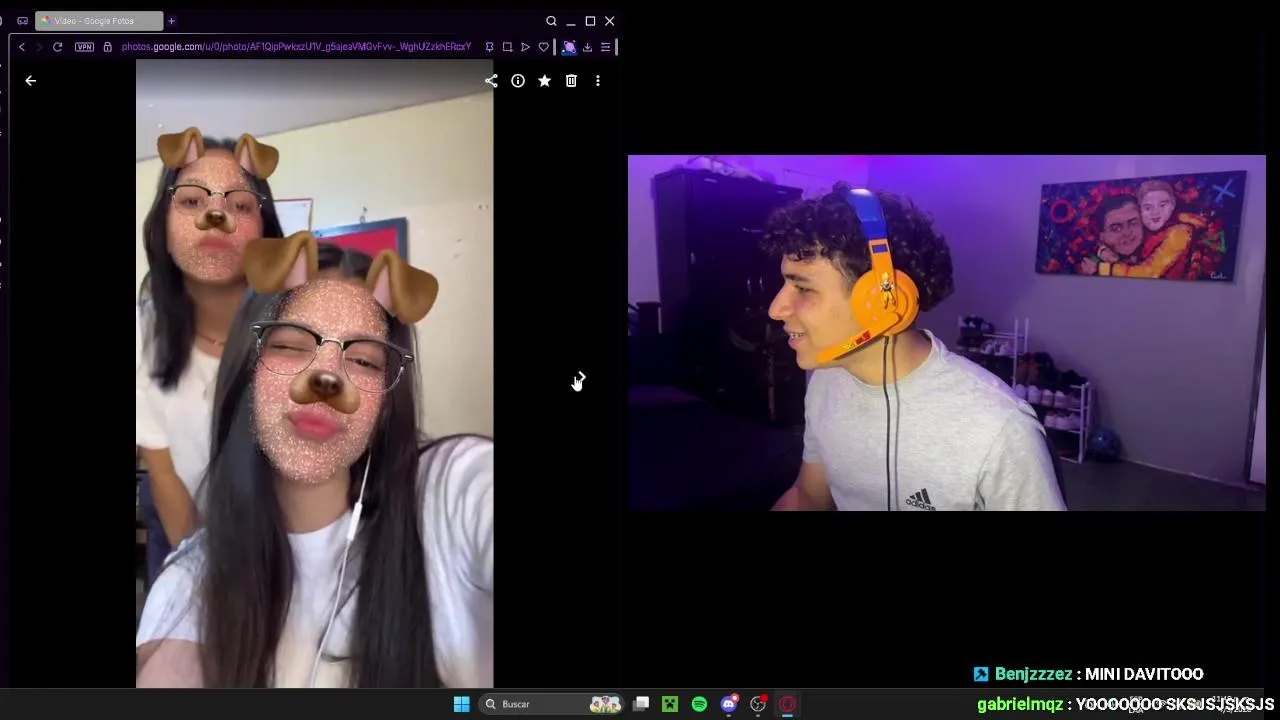Open photo info panel

518,81
